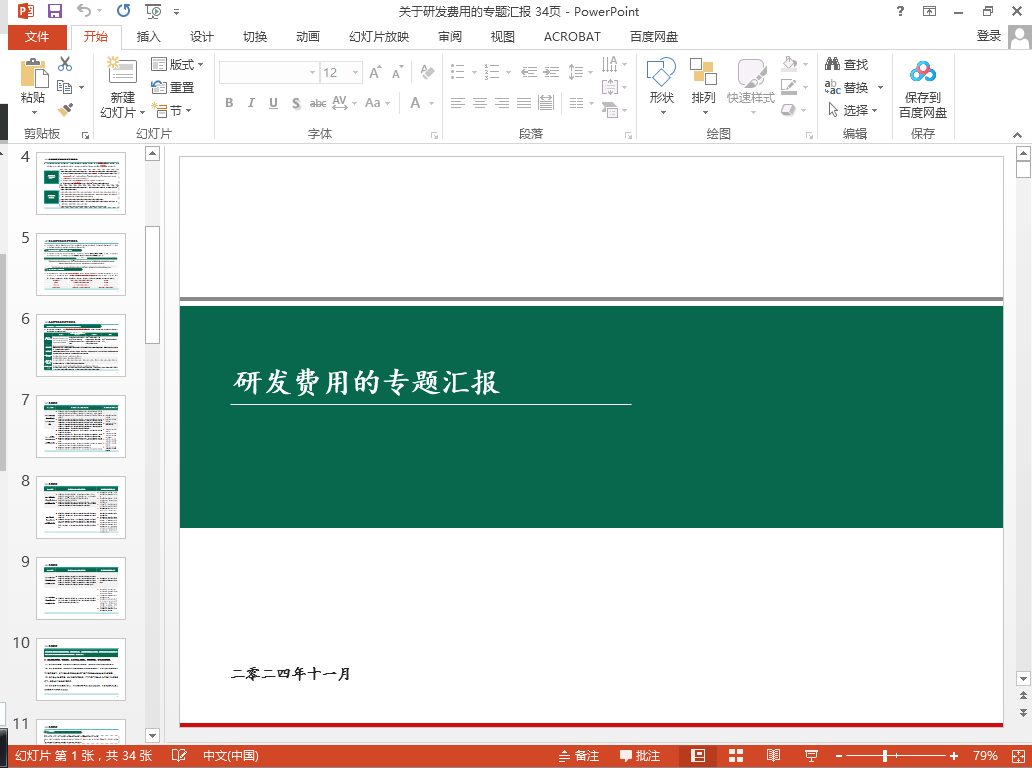Click the Shapes (形状) gallery icon
This screenshot has width=1032, height=768.
click(x=661, y=72)
